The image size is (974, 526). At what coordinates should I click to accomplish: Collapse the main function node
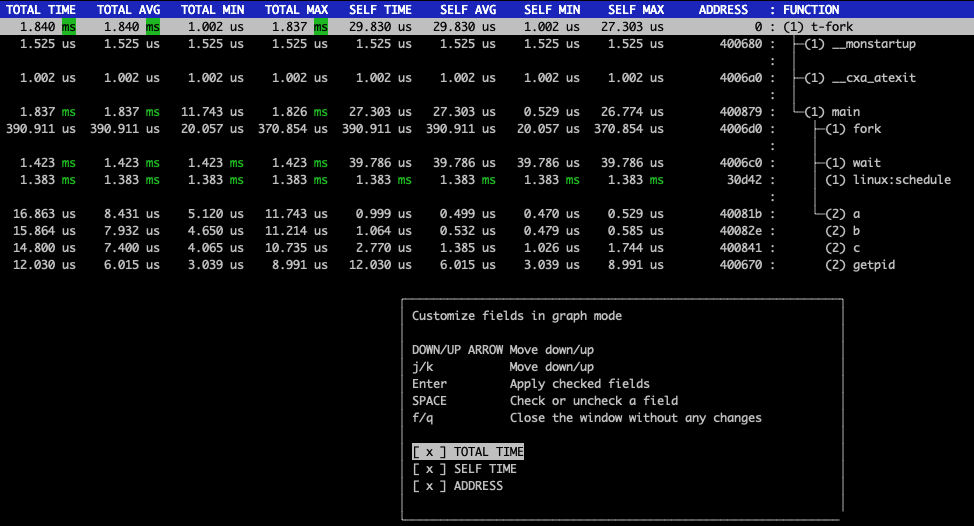(832, 112)
